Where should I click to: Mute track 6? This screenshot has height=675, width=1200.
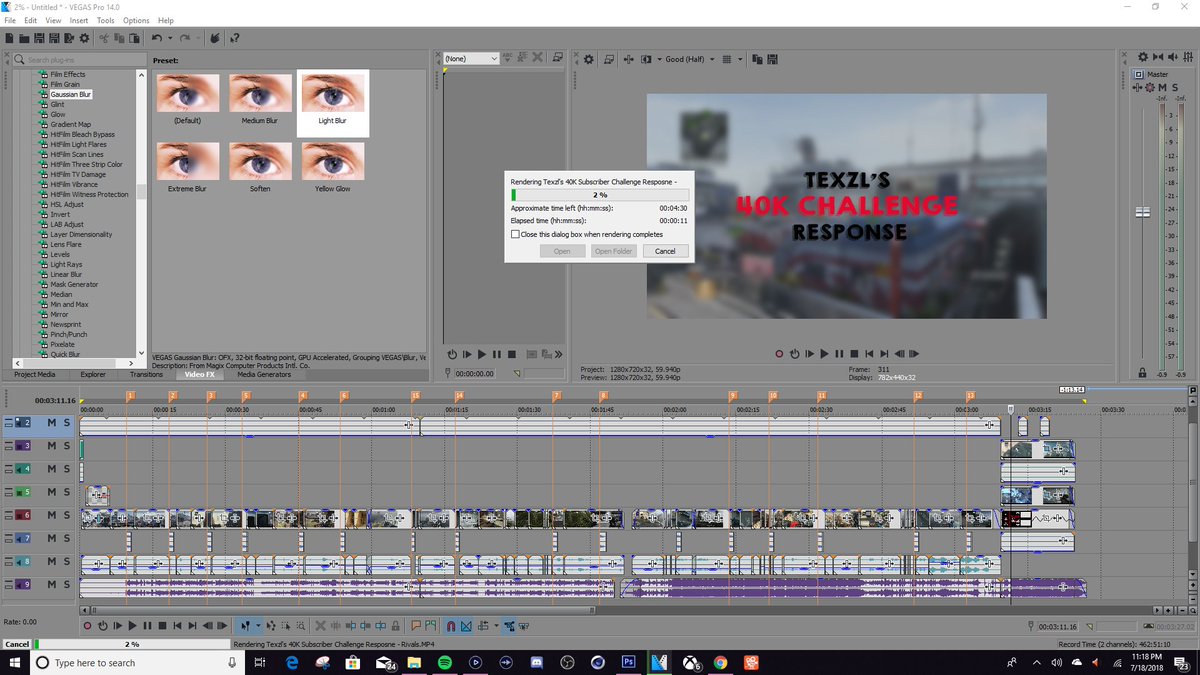(51, 515)
